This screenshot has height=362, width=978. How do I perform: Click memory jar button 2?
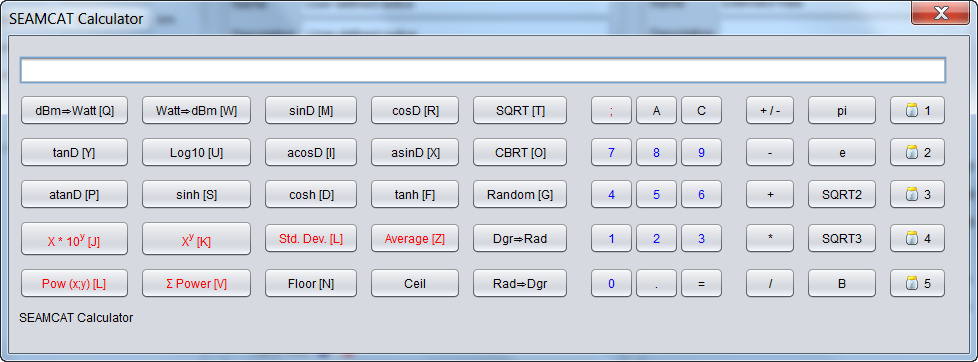917,152
